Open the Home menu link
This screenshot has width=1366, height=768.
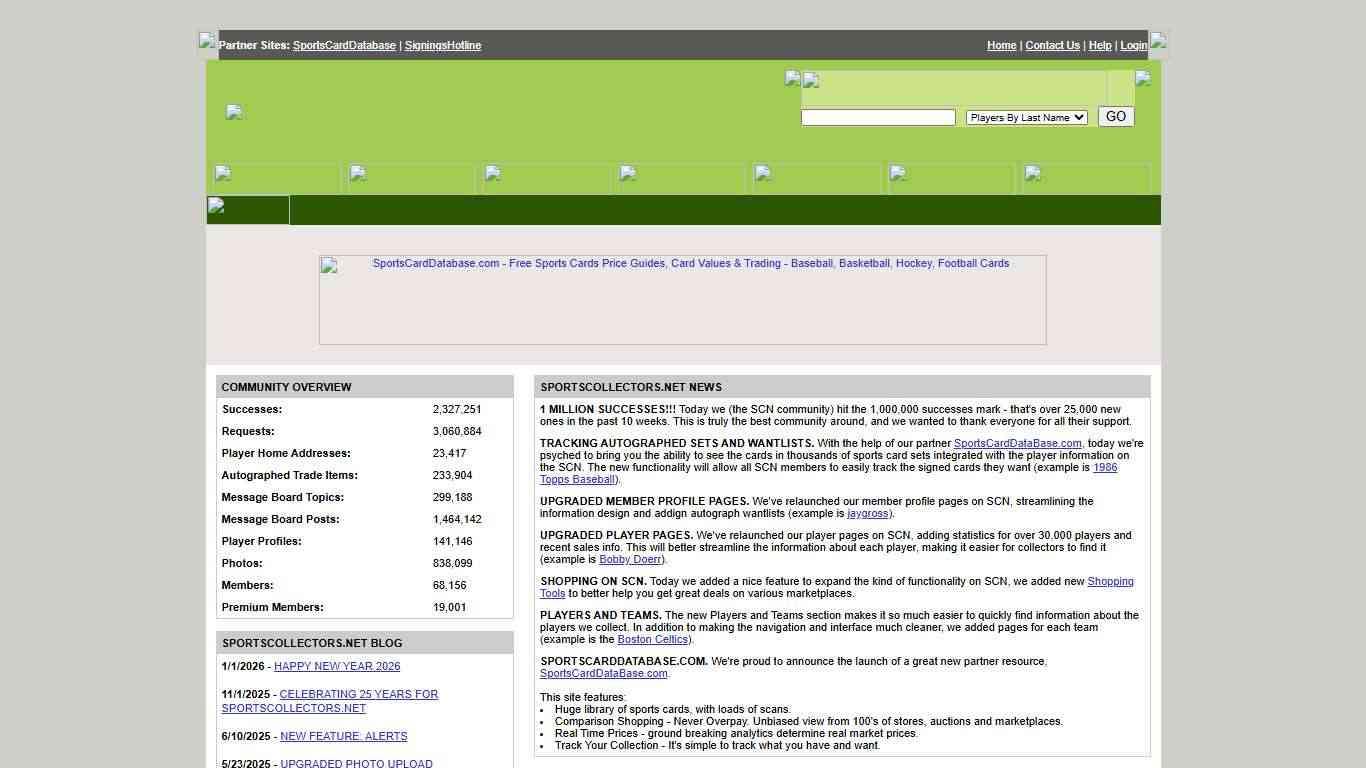pos(1001,45)
